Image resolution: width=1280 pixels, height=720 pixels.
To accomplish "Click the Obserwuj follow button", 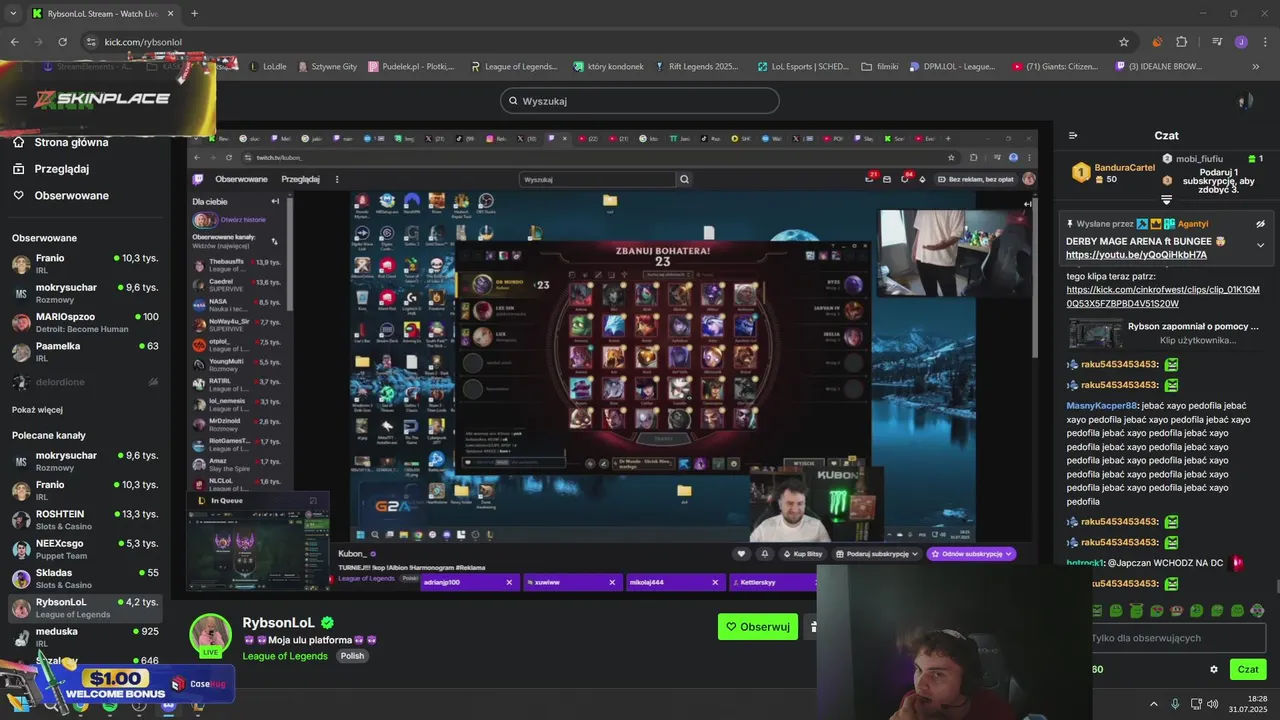I will [758, 627].
